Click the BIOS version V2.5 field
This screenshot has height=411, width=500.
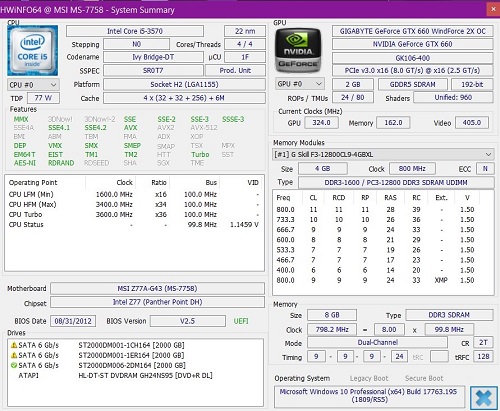click(188, 321)
